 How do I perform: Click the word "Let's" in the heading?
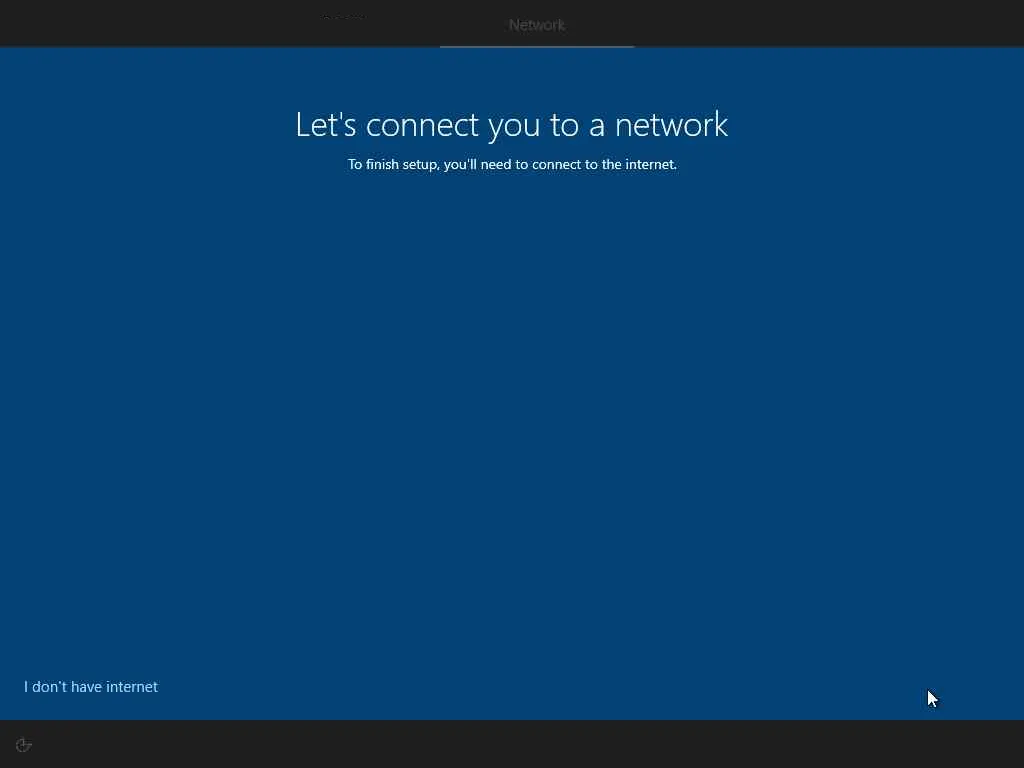click(326, 124)
